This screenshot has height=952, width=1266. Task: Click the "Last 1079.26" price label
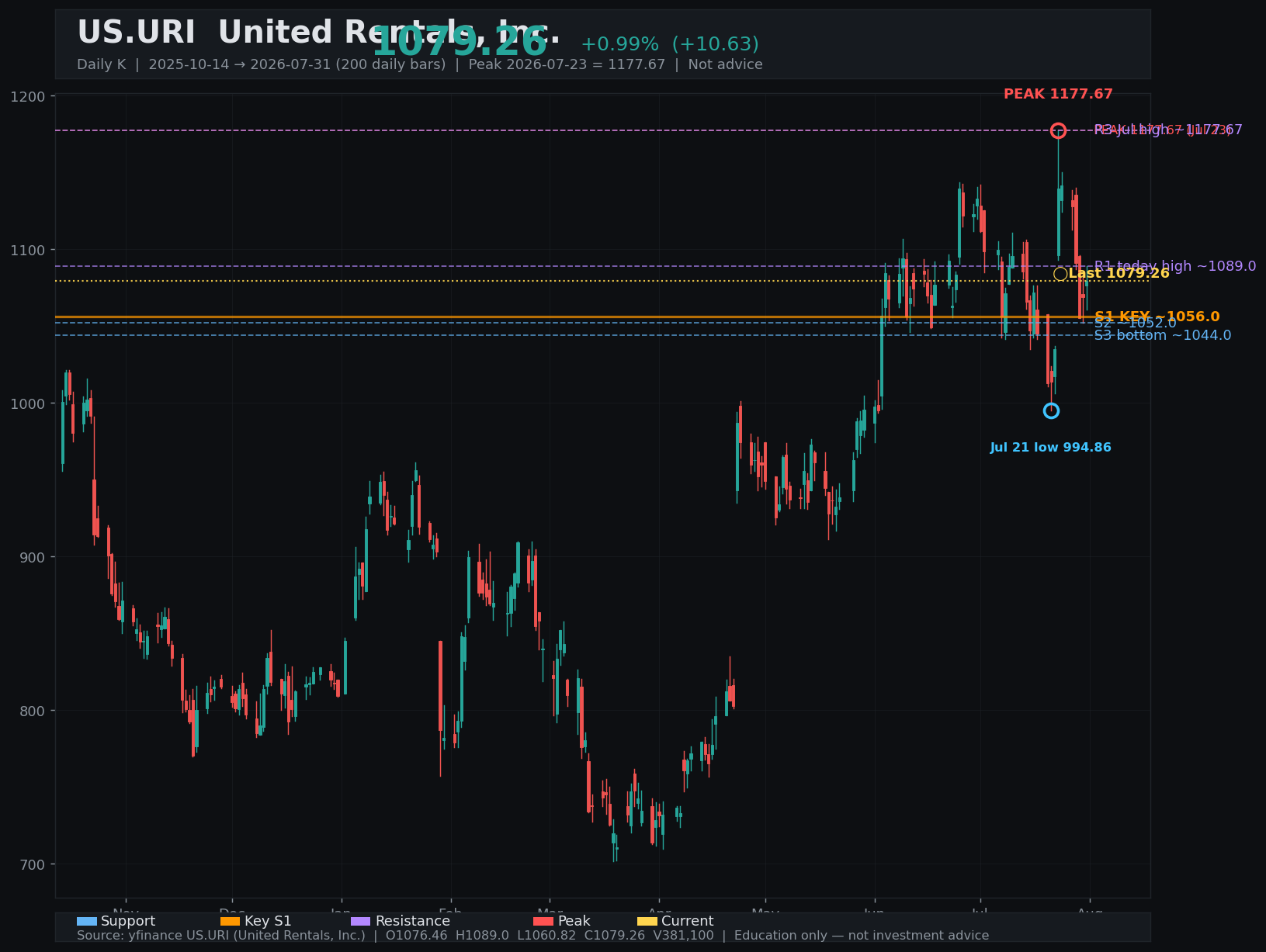(x=1119, y=273)
